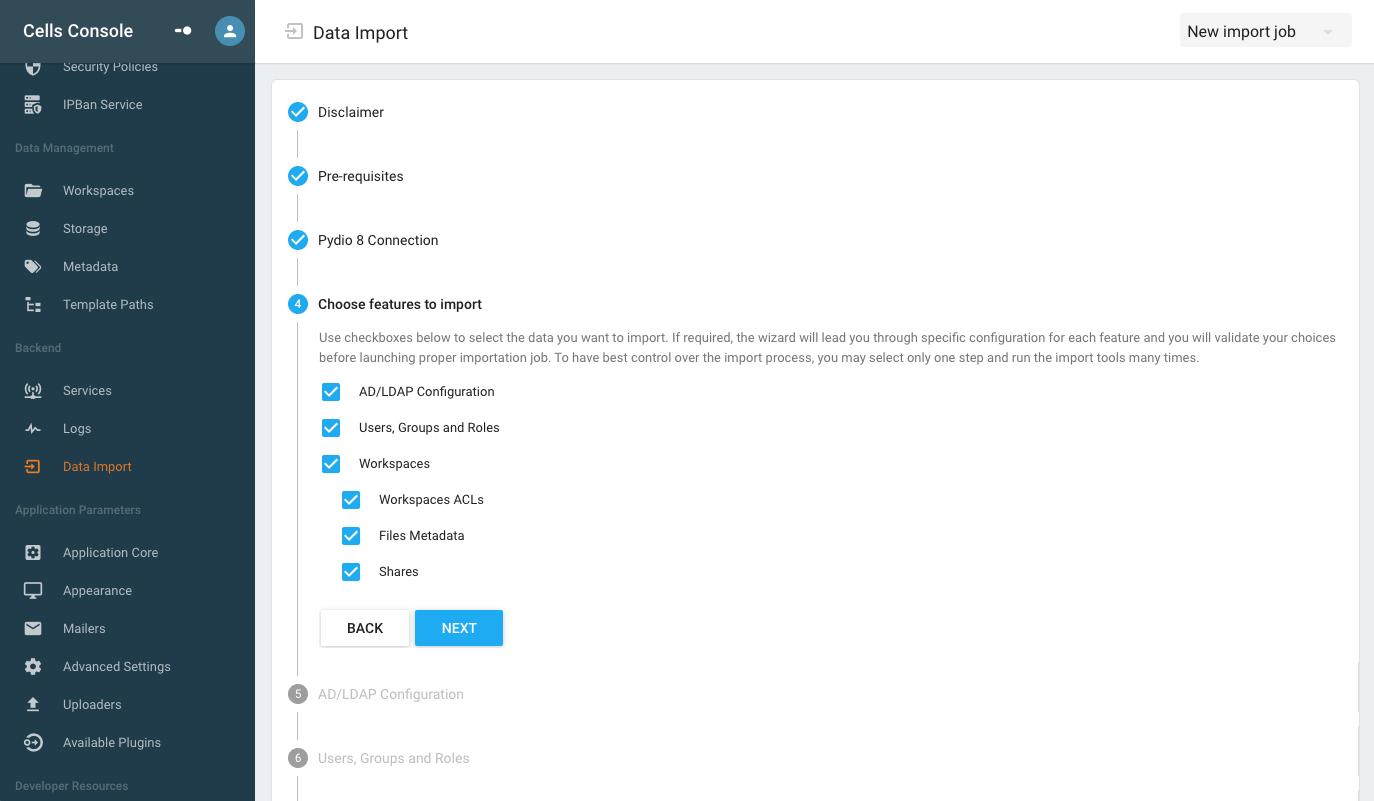Click the Pre-requisites step label
This screenshot has width=1374, height=801.
coord(361,176)
